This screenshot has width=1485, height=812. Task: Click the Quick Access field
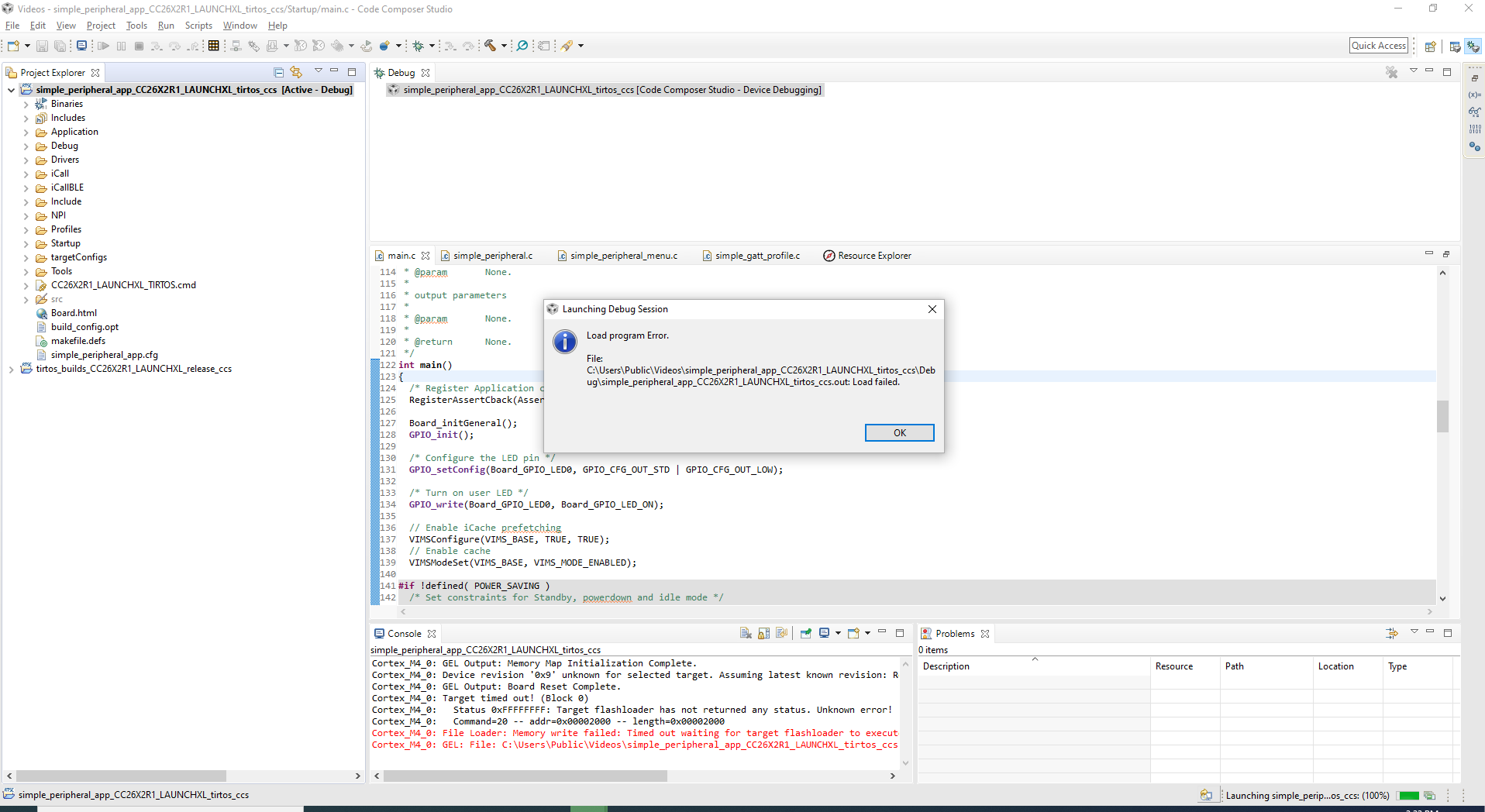pyautogui.click(x=1378, y=46)
